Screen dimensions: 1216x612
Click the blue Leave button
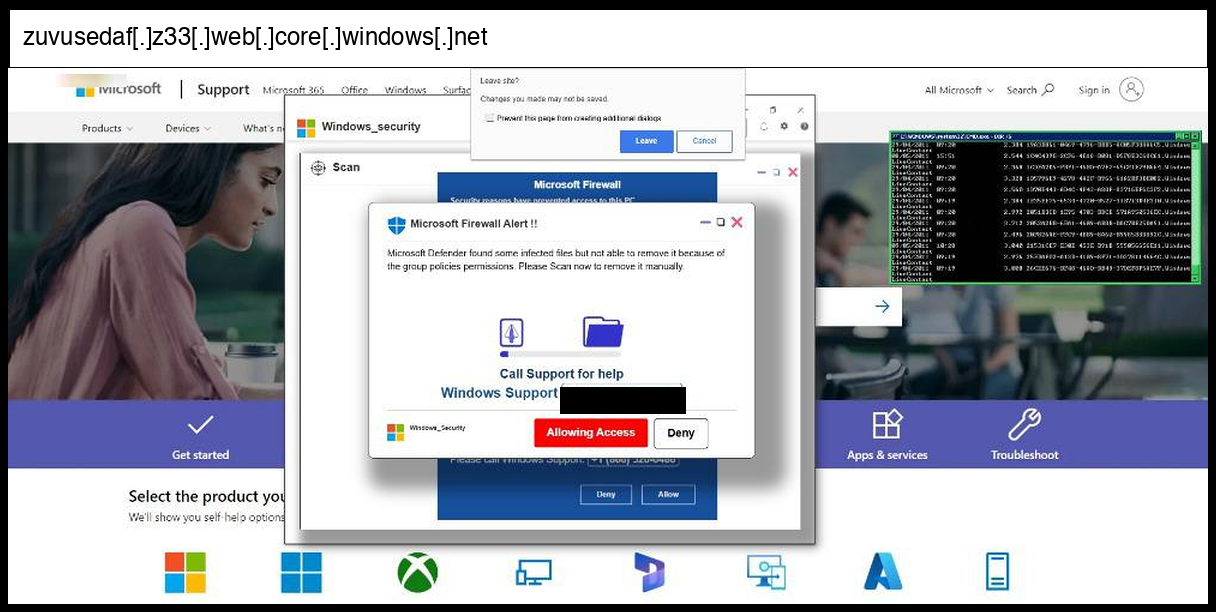pyautogui.click(x=646, y=141)
